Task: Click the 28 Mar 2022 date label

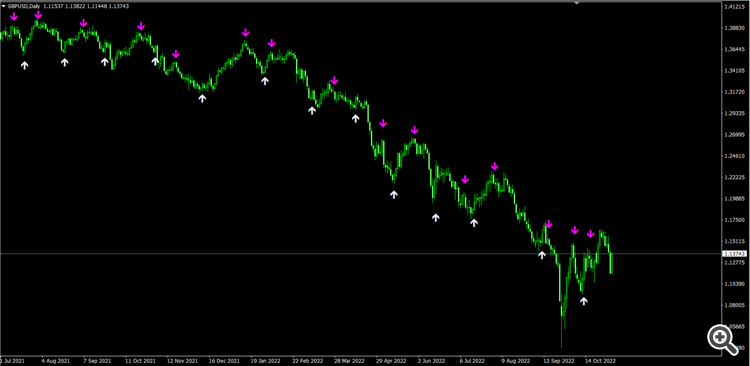Action: coord(350,361)
